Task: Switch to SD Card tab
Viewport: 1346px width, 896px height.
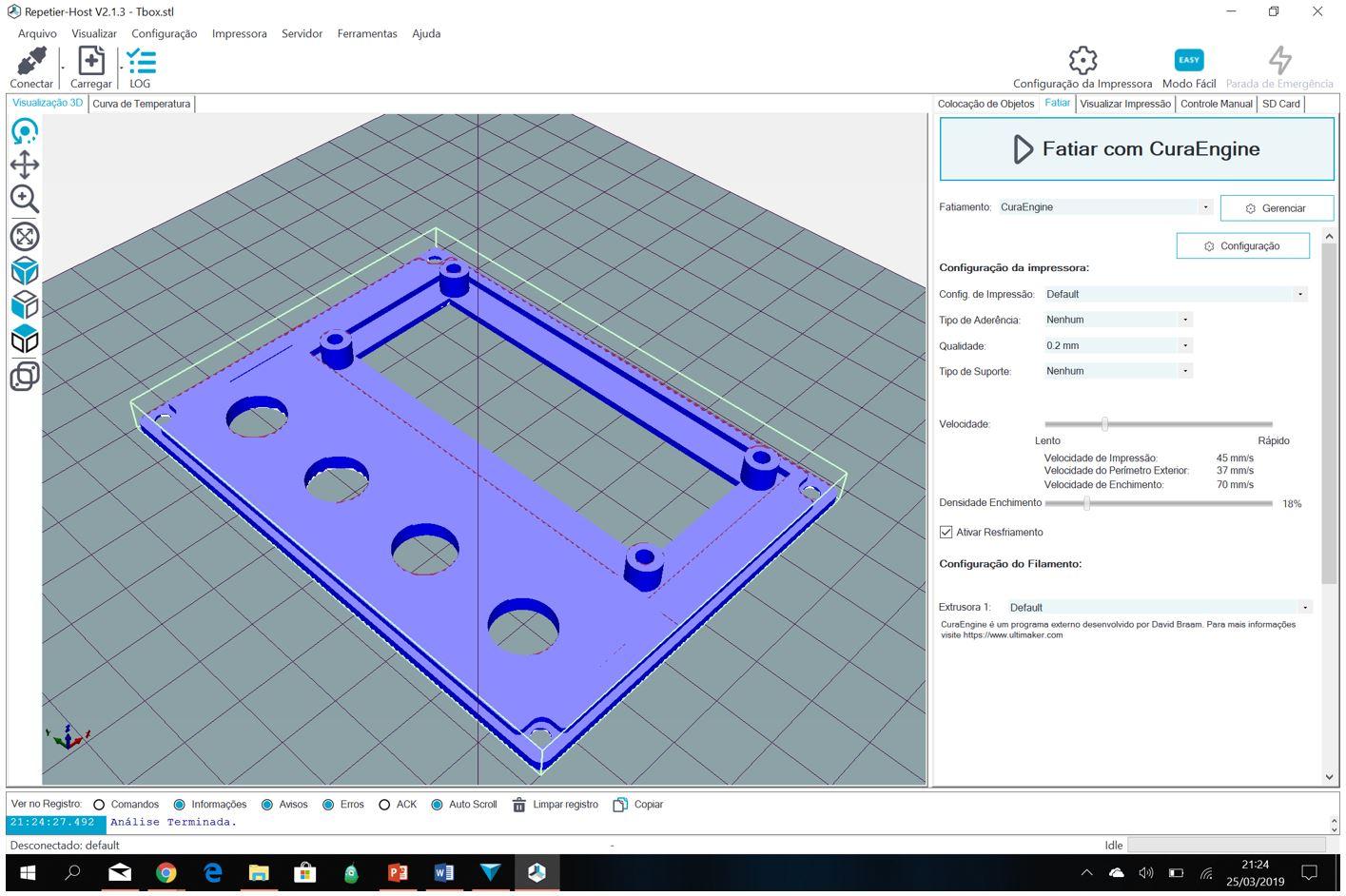Action: (1280, 104)
